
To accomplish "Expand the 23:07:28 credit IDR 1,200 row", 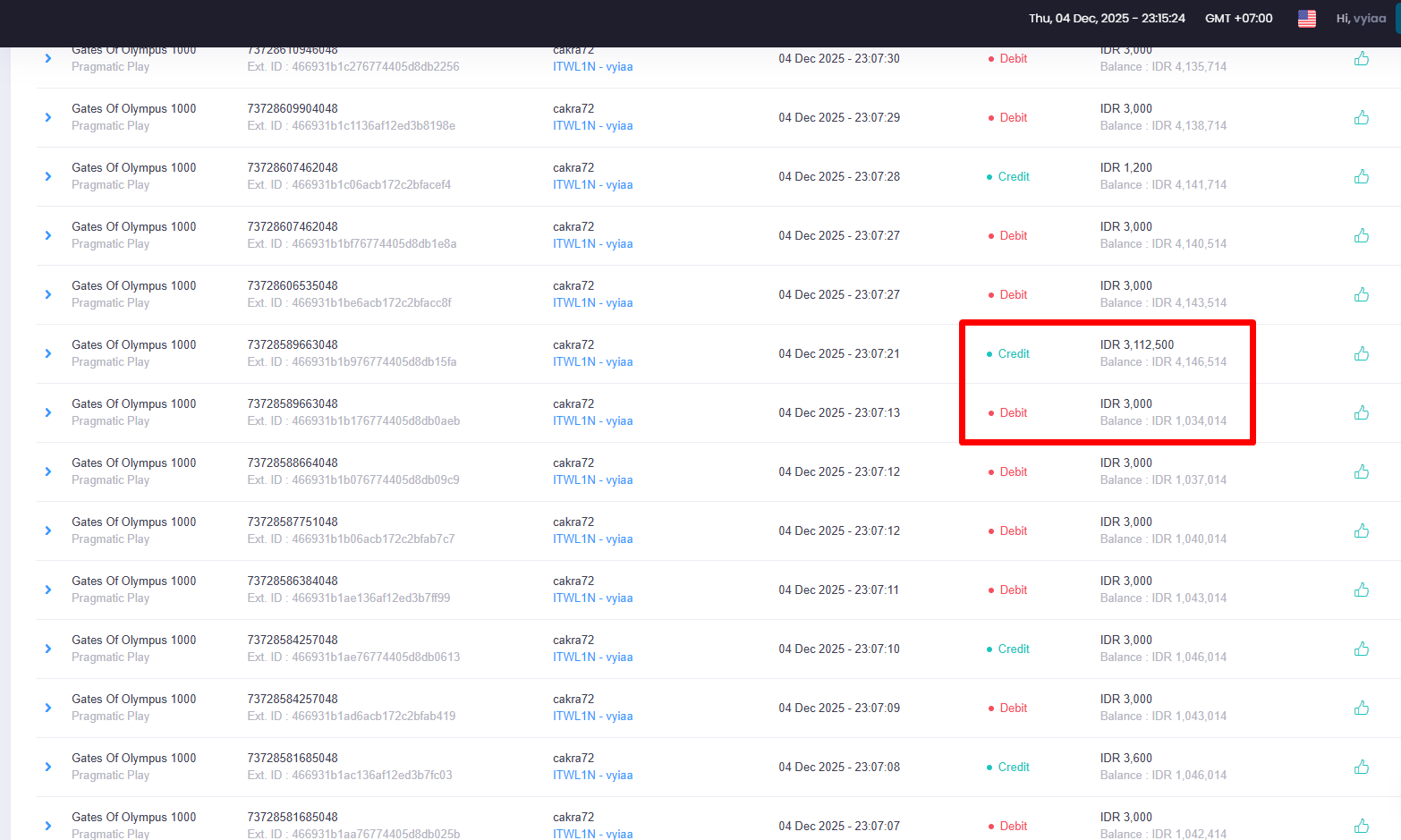I will (x=48, y=176).
